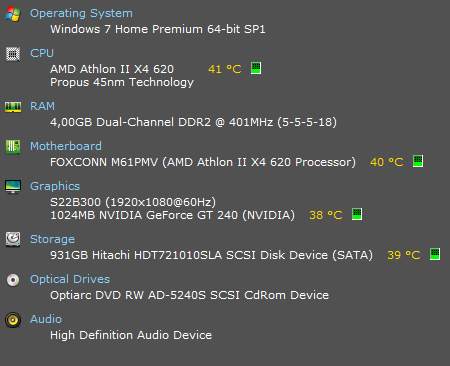This screenshot has height=366, width=450.
Task: Click the Storage hard disk icon
Action: [x=13, y=239]
